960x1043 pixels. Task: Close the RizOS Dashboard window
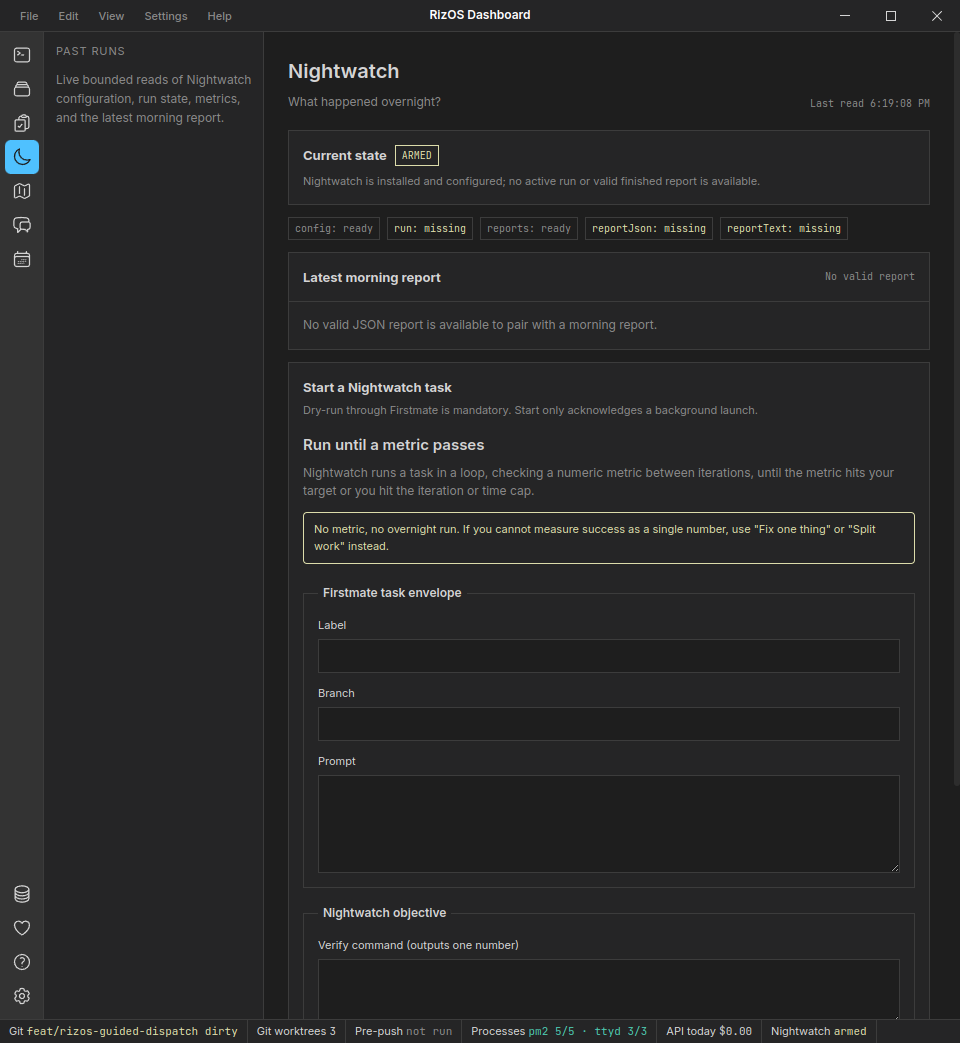coord(937,16)
